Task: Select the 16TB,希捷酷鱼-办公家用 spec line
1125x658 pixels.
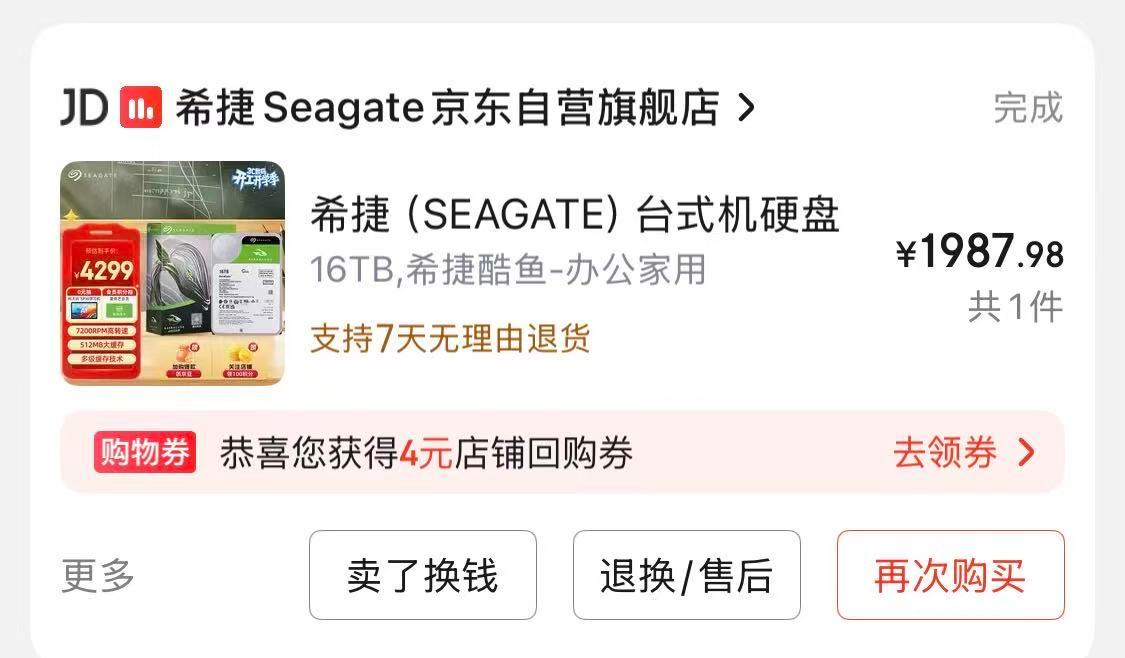Action: 508,270
